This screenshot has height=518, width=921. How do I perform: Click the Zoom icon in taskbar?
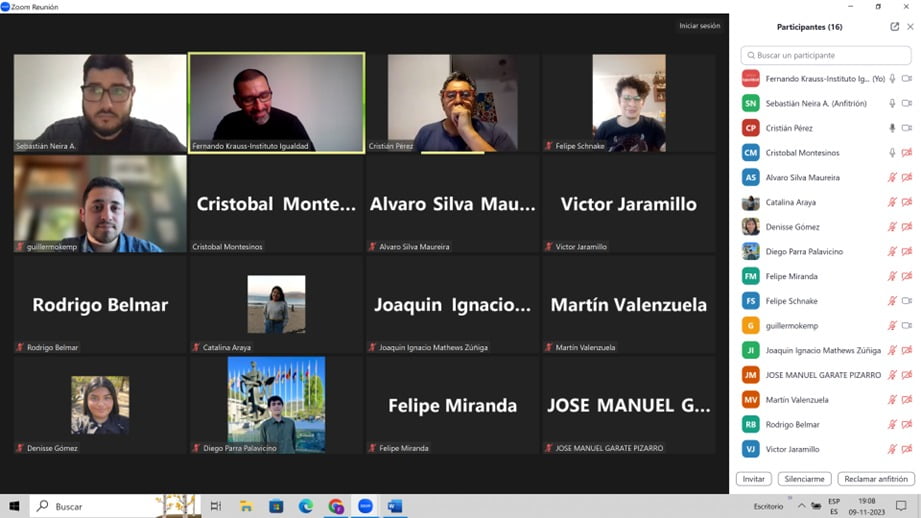(x=365, y=506)
